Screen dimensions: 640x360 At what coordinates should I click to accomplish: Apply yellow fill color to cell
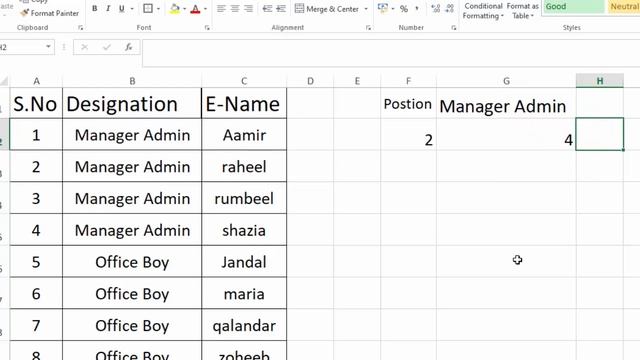(175, 9)
